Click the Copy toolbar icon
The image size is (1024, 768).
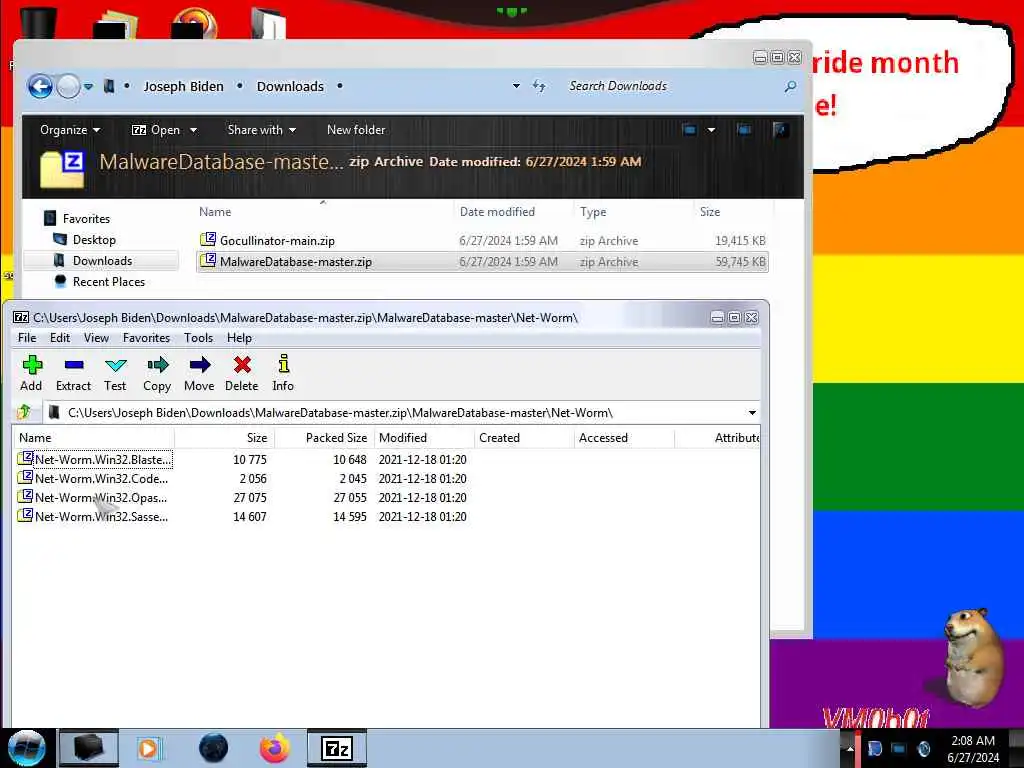click(x=157, y=373)
